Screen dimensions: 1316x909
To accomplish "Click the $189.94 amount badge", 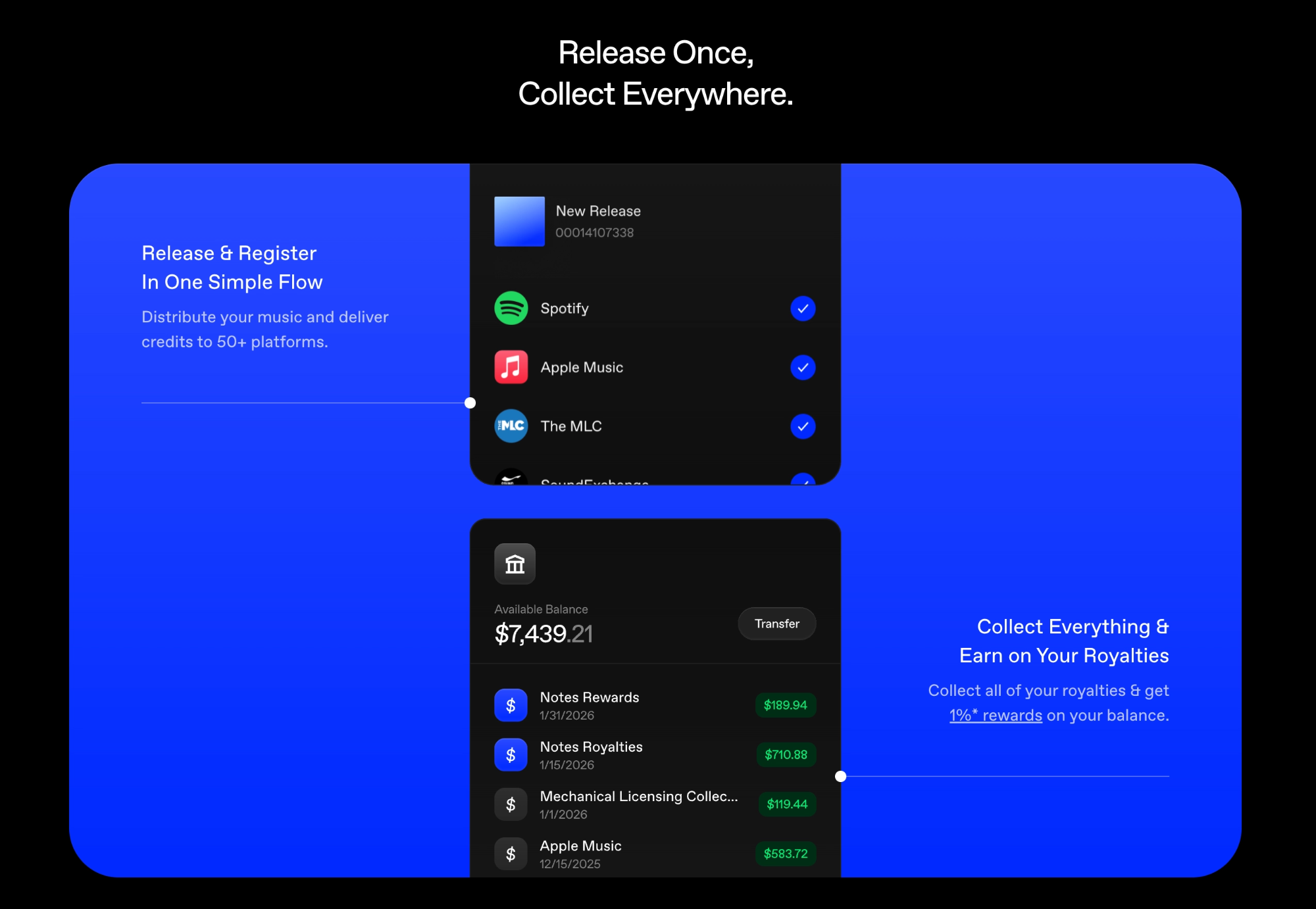I will click(786, 705).
